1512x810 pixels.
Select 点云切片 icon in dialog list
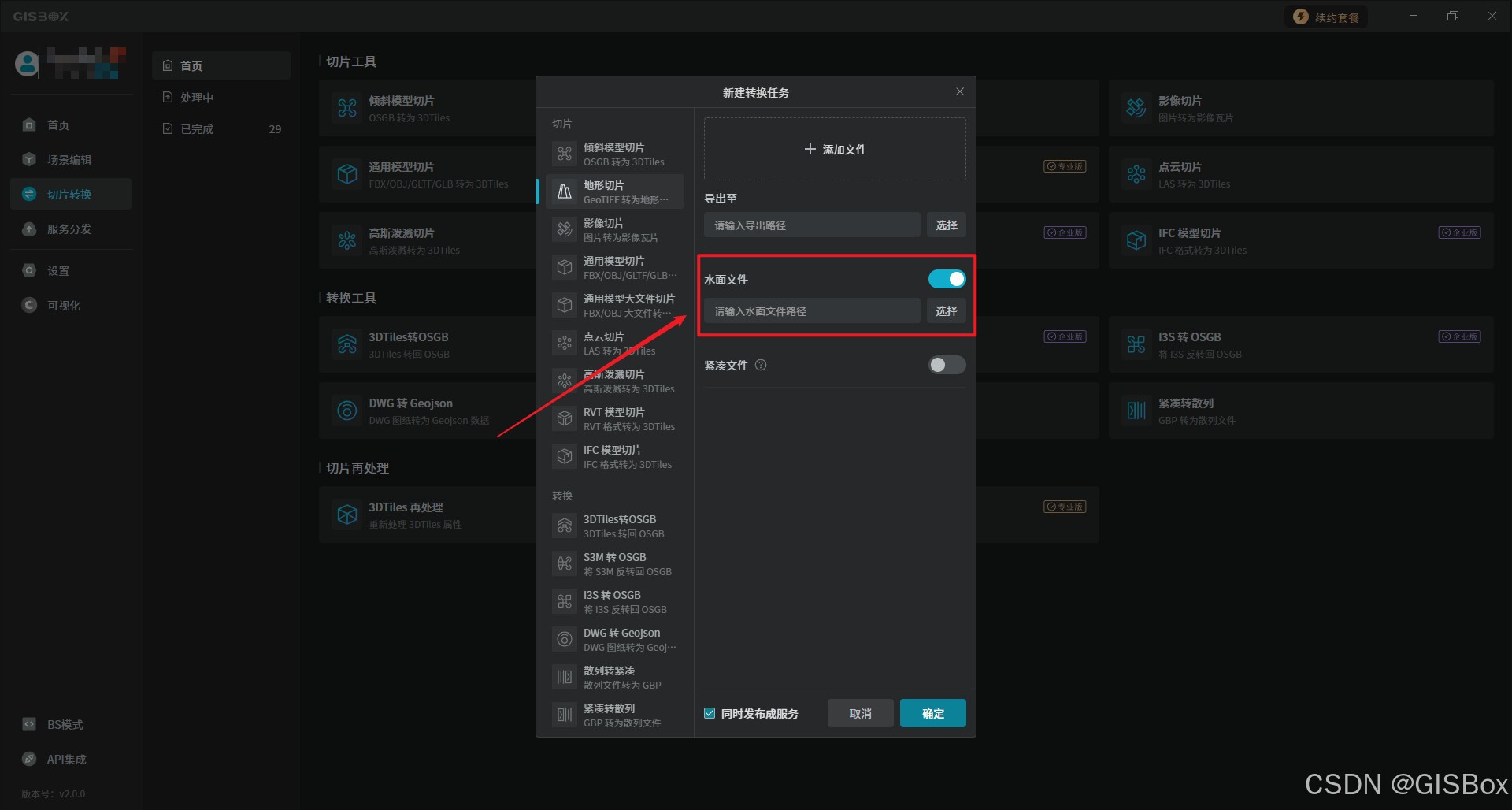[565, 343]
